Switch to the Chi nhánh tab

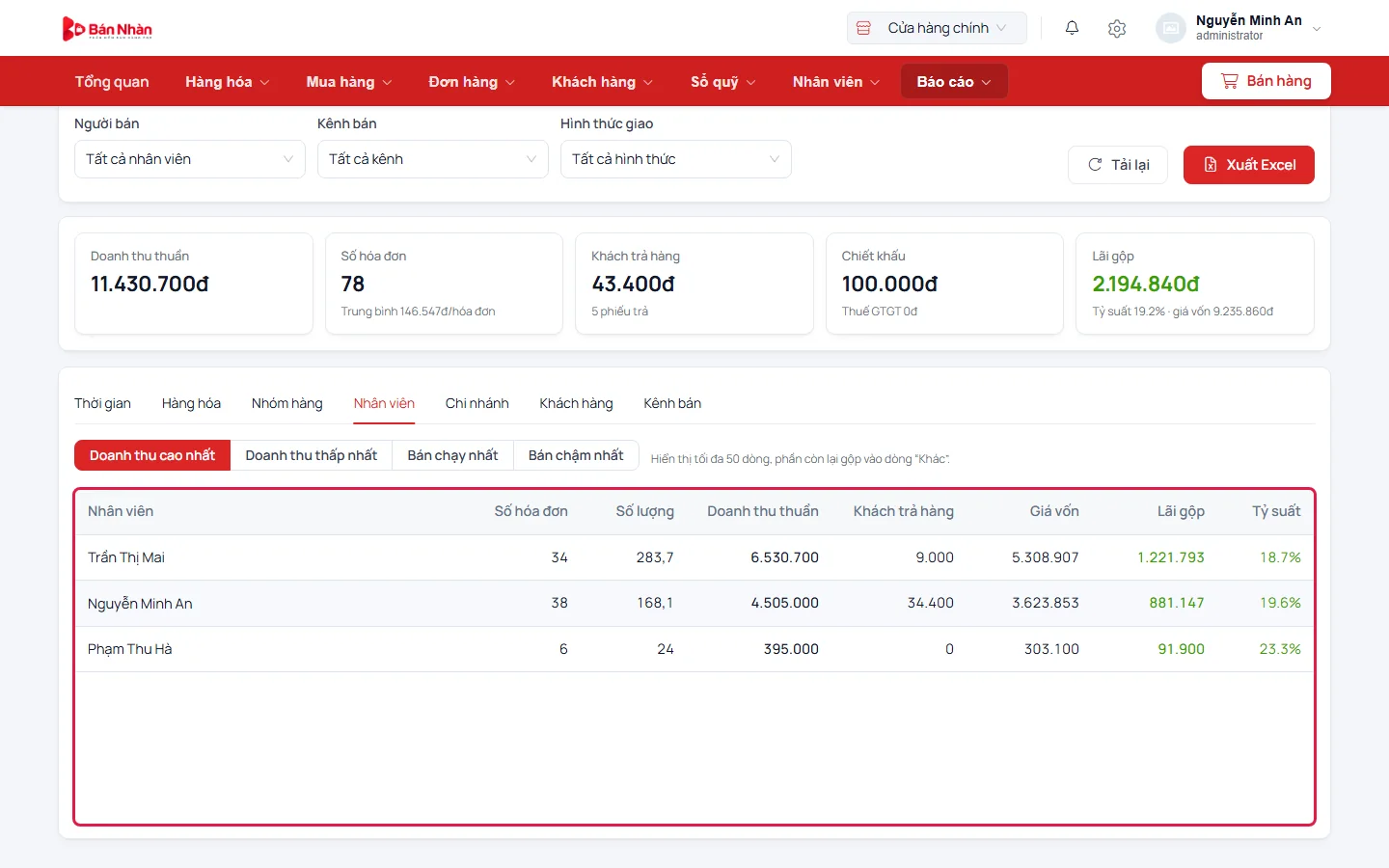coord(477,403)
